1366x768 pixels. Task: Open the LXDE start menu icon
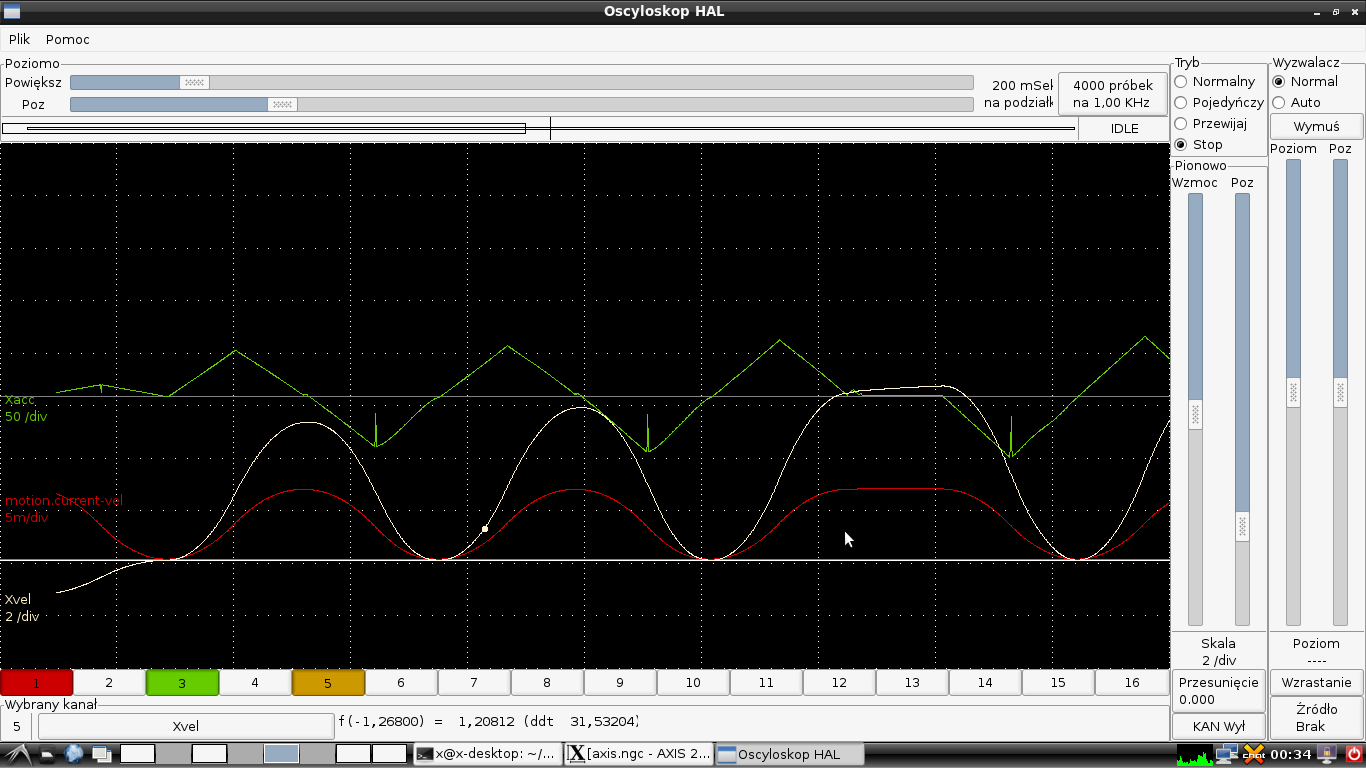(17, 754)
